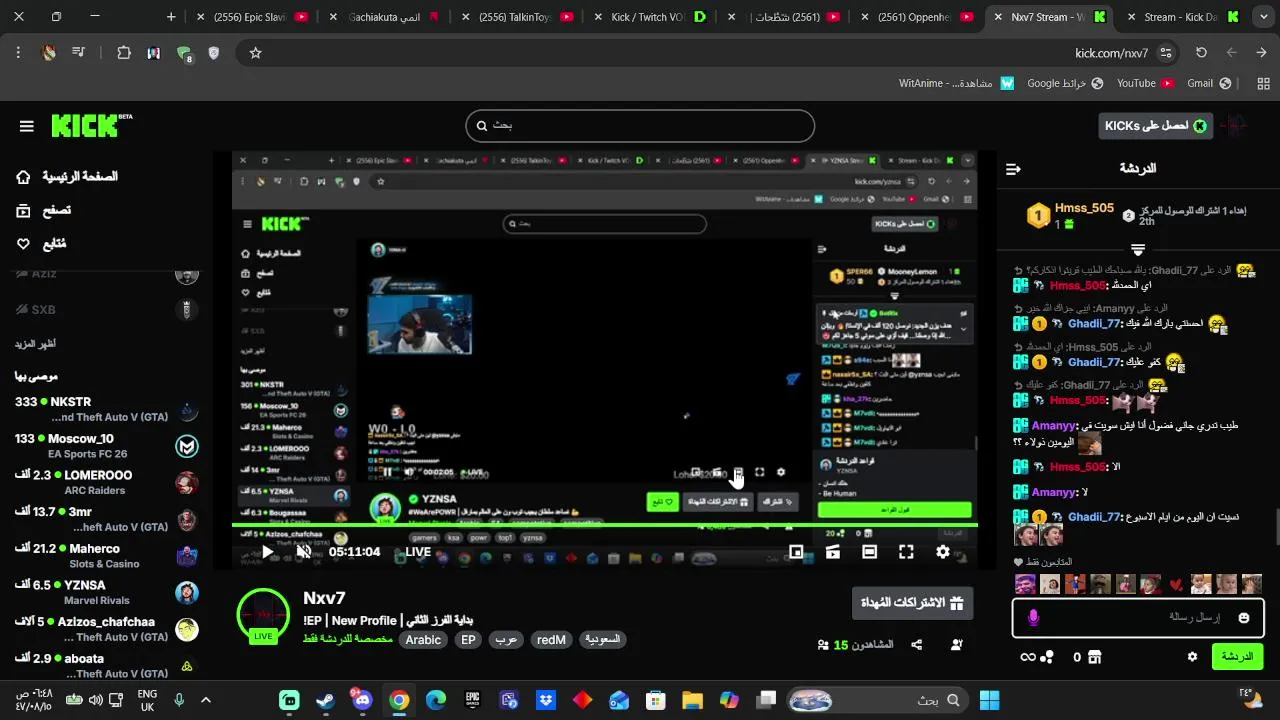Open YZNSA recommended channel

[106, 593]
